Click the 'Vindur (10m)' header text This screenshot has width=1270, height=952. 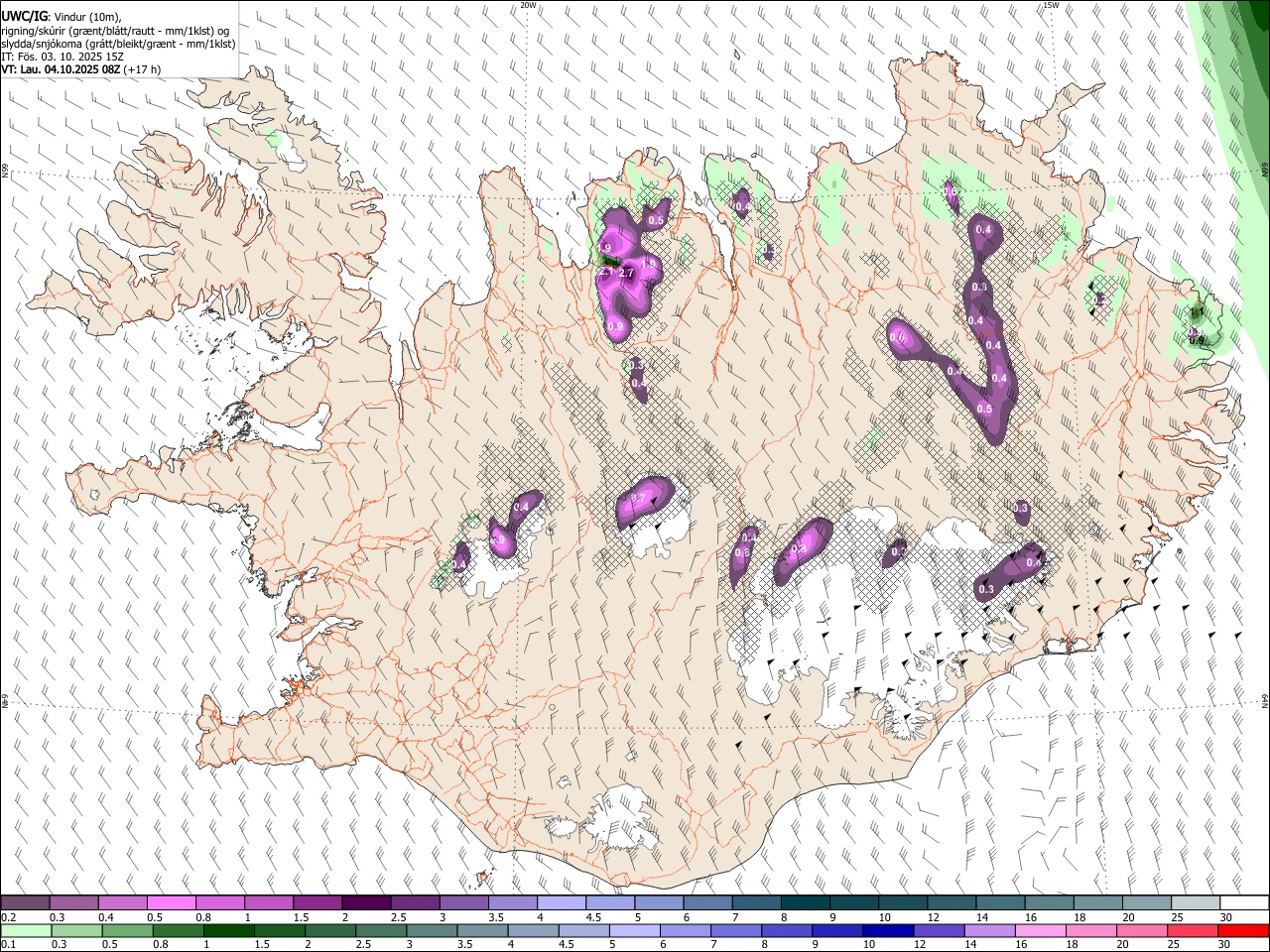click(86, 17)
